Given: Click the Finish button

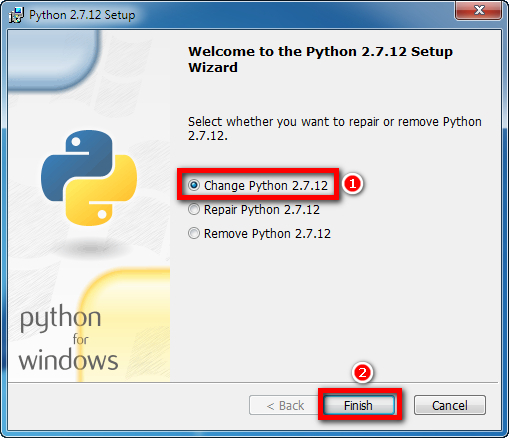Looking at the screenshot, I should coord(359,405).
